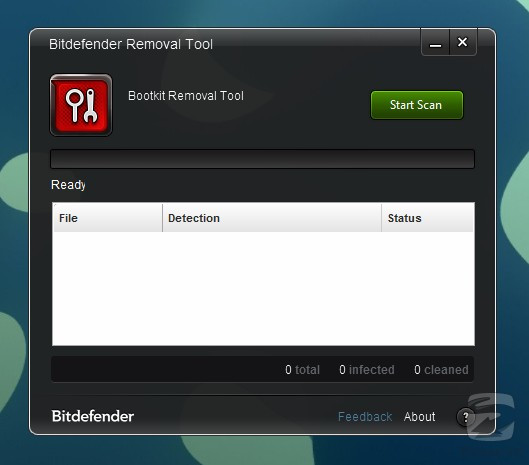This screenshot has height=465, width=529.
Task: Click the Ready status text
Action: point(68,185)
